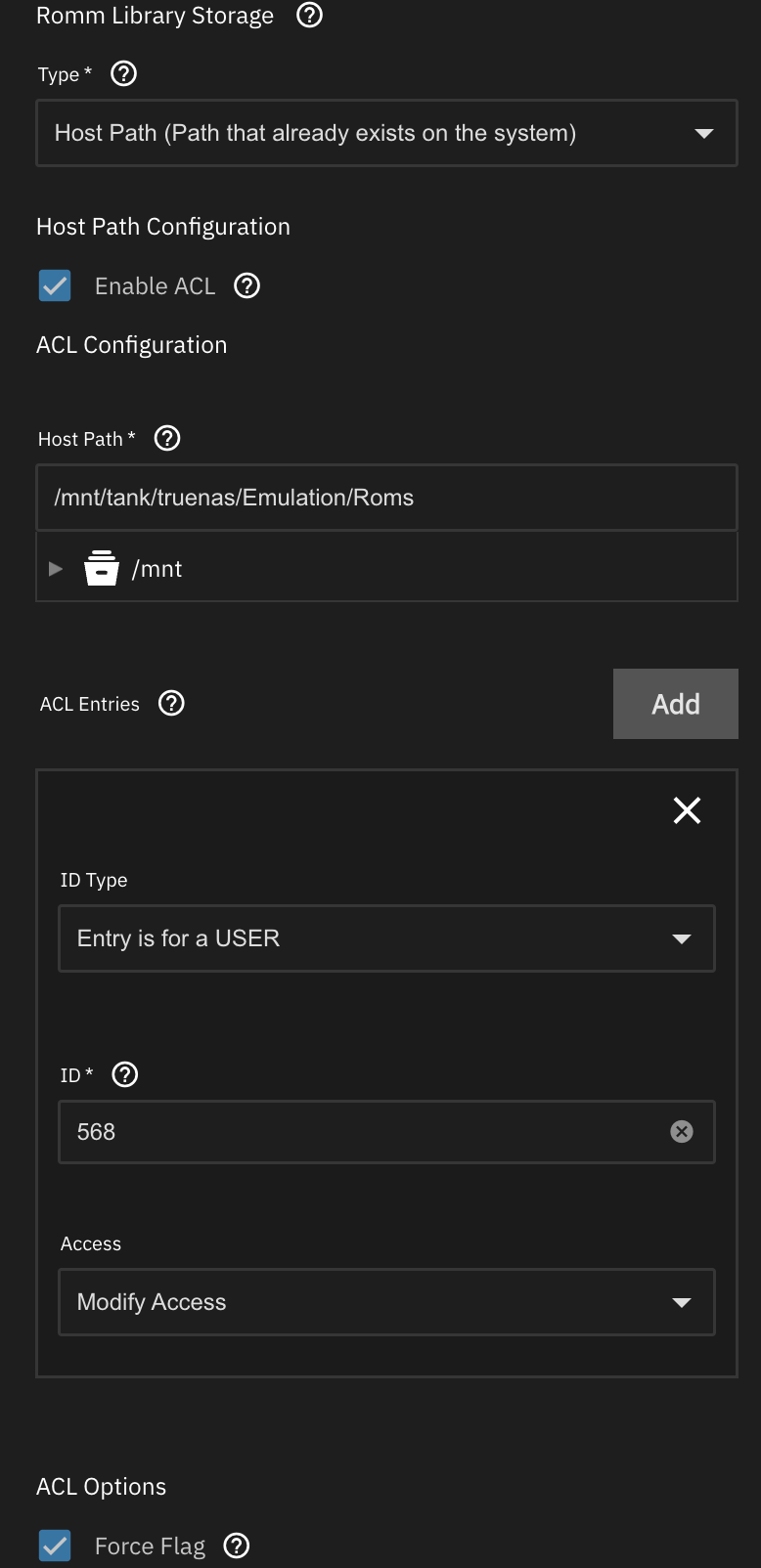The image size is (761, 1568).
Task: Toggle the Force Flag checkbox
Action: pos(55,1546)
